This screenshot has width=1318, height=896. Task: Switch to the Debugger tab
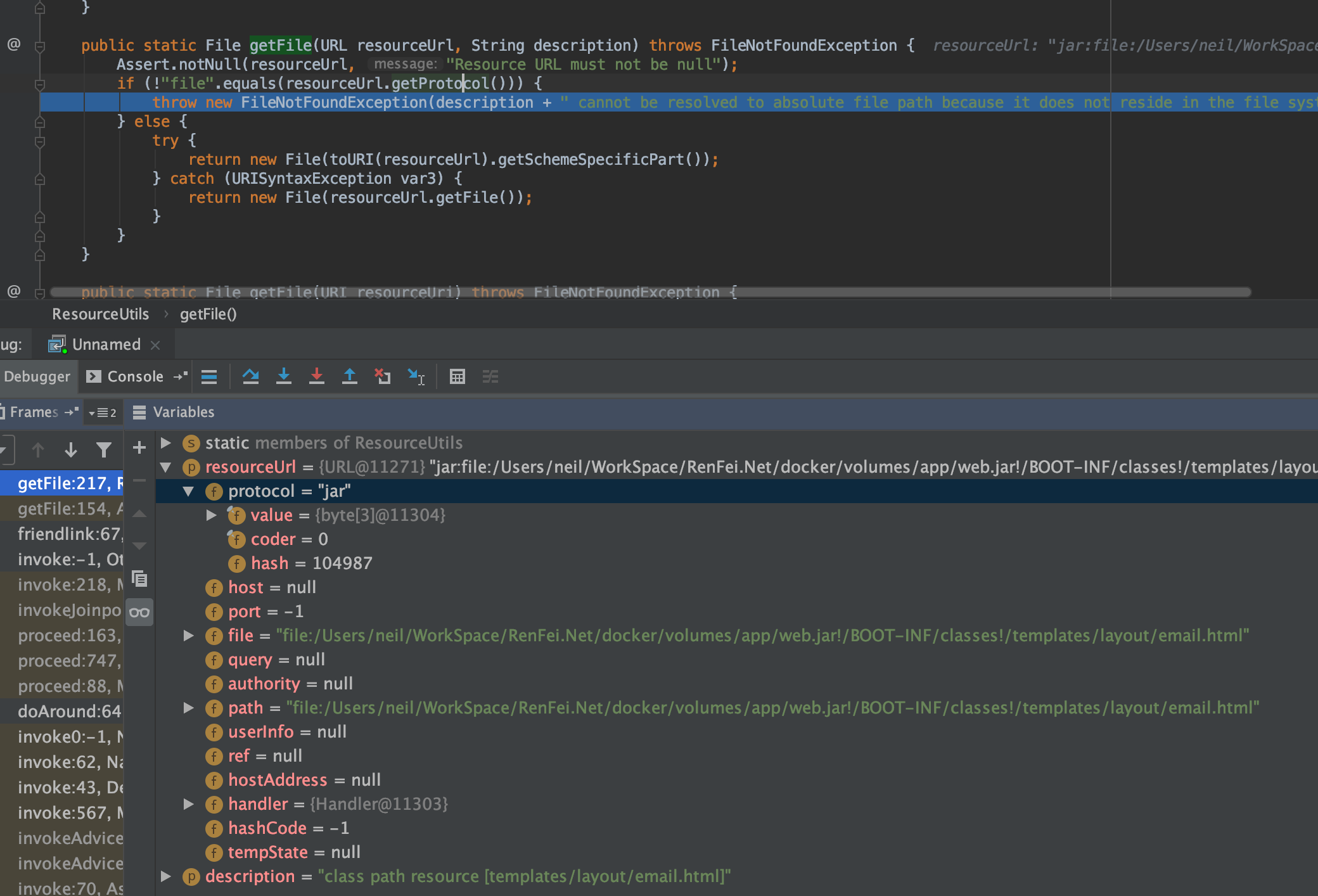37,376
